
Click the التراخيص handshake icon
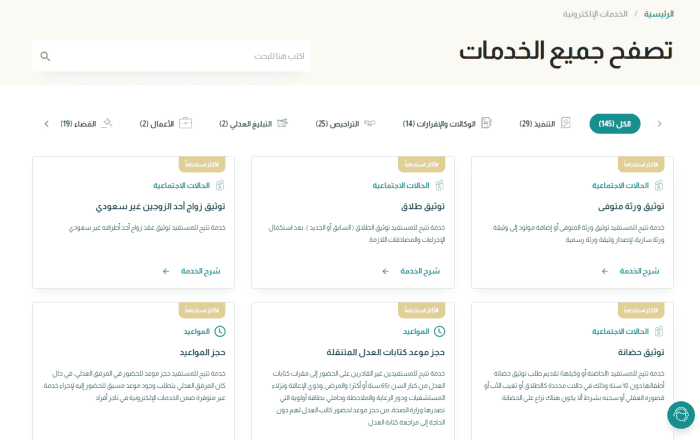pos(370,123)
